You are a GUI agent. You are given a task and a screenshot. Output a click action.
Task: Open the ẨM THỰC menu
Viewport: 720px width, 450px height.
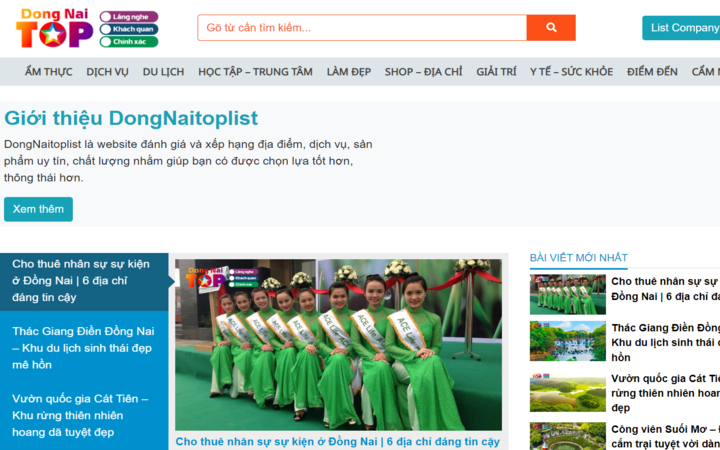point(49,72)
